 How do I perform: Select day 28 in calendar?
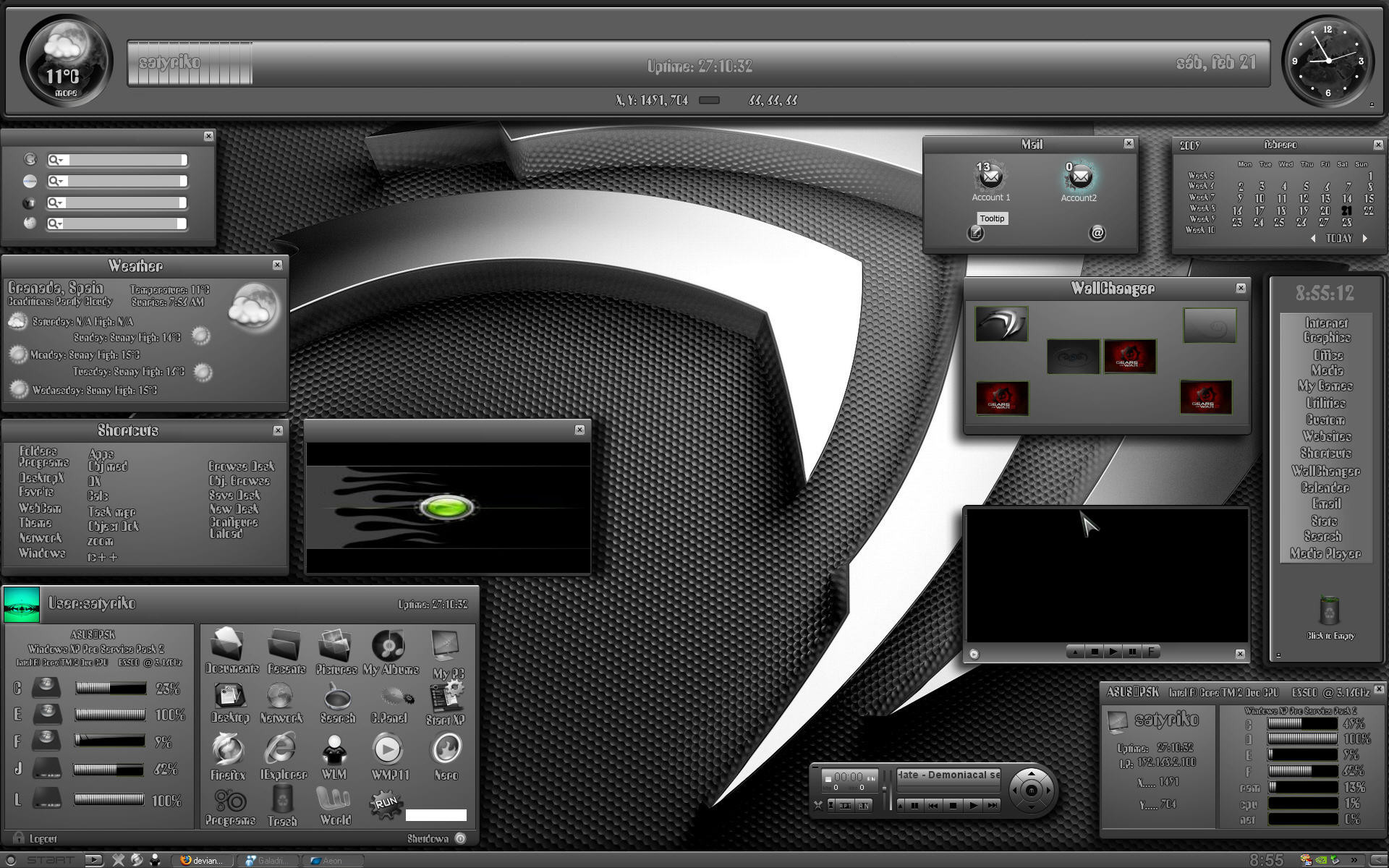1346,223
